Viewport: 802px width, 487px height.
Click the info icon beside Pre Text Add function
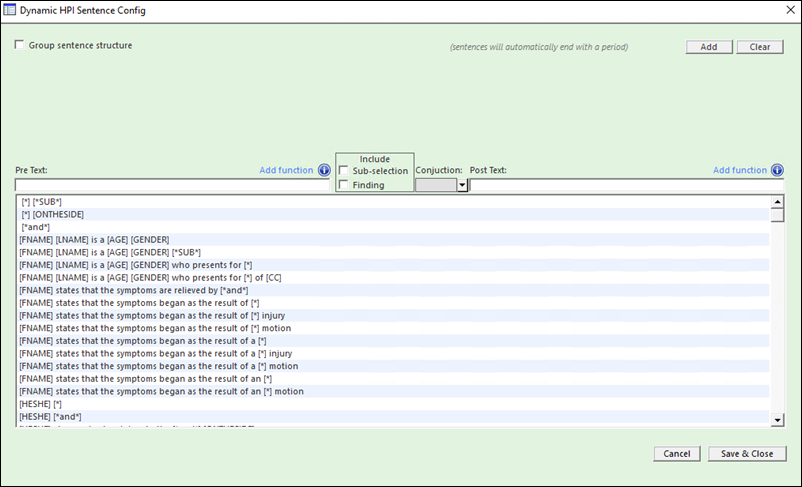click(x=324, y=170)
